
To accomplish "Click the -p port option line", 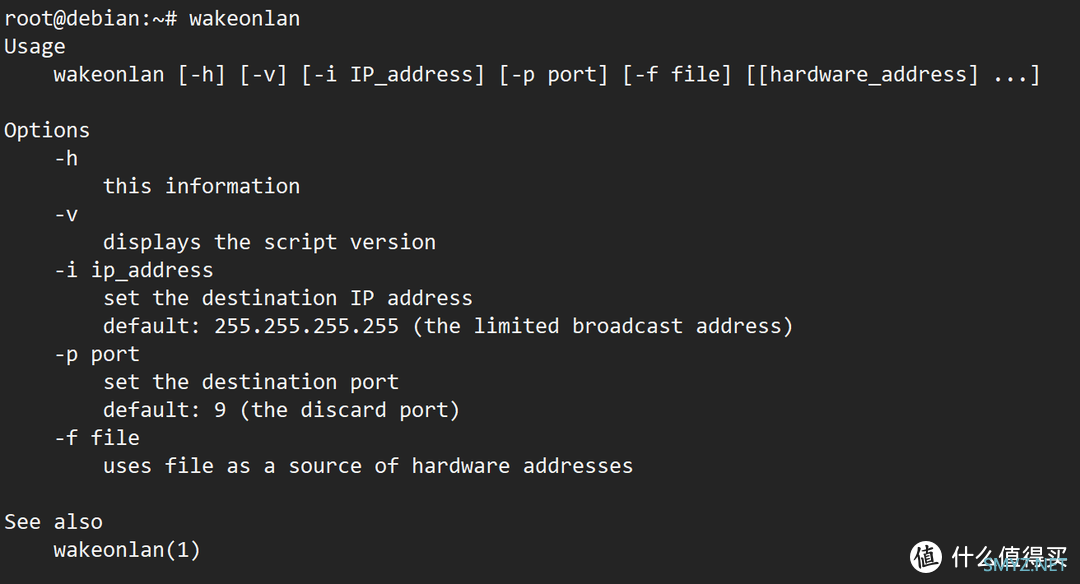I will point(97,354).
